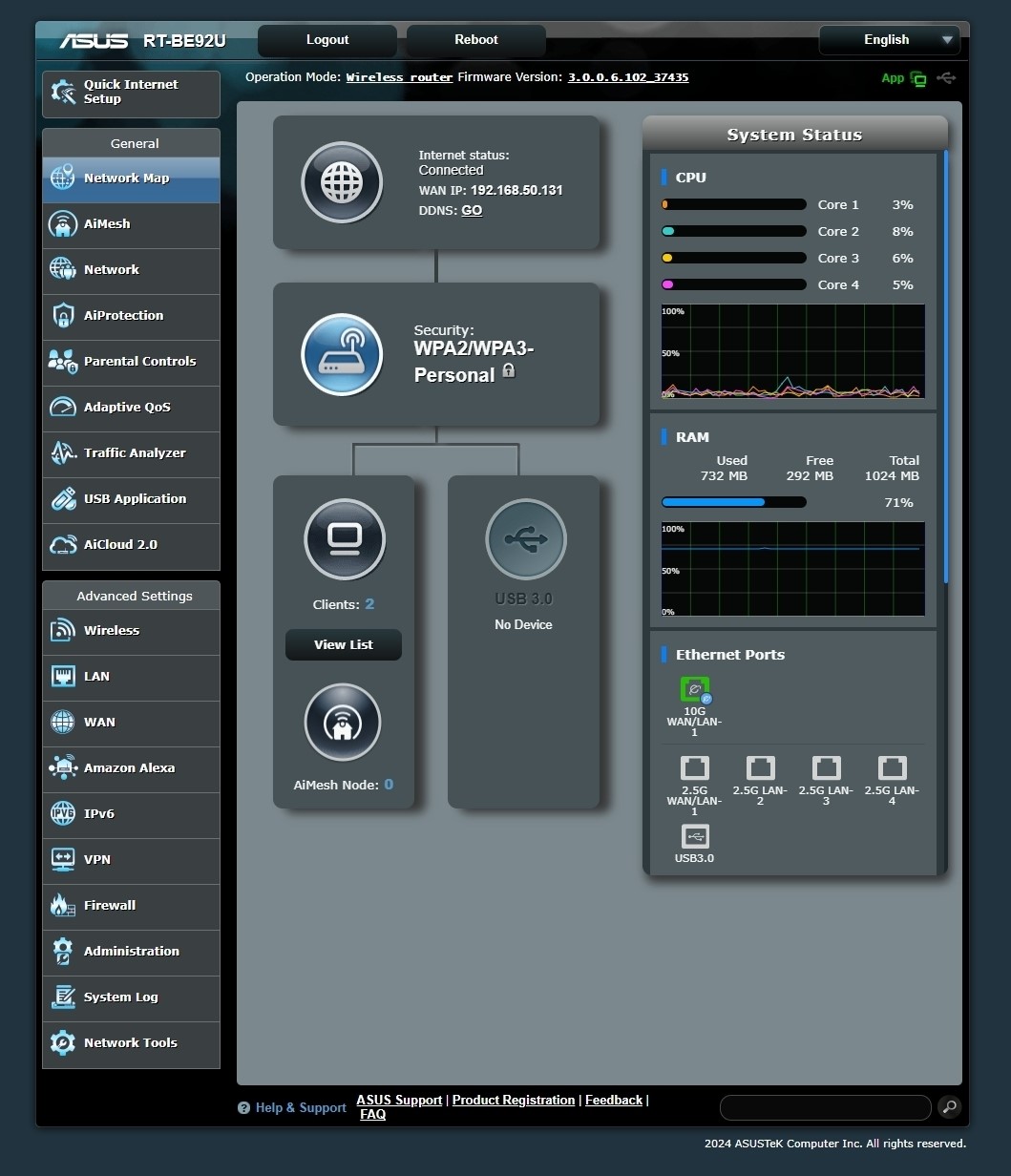Click the green network status icon beside App
The width and height of the screenshot is (1011, 1176).
point(918,78)
